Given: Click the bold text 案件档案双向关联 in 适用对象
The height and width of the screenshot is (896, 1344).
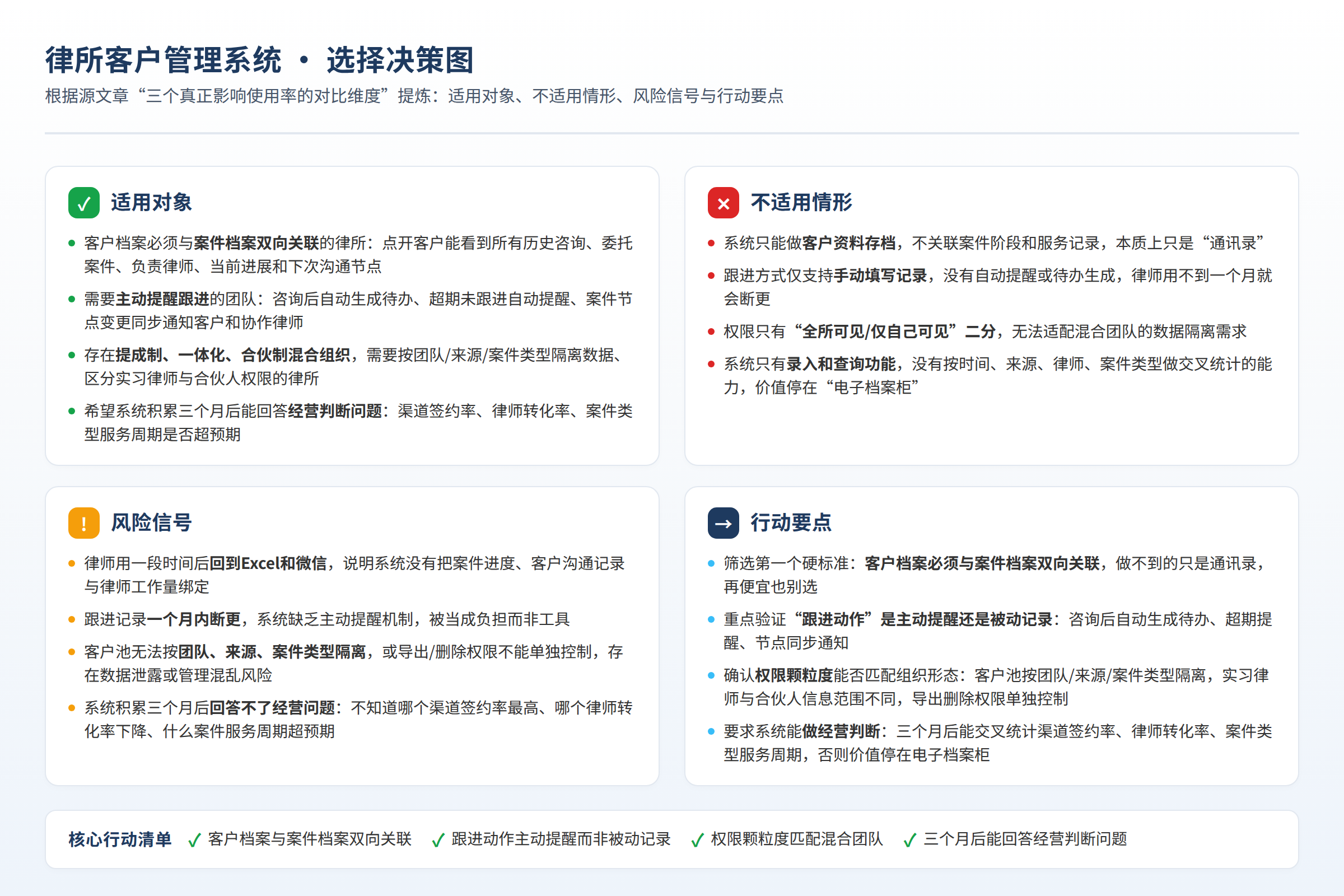Looking at the screenshot, I should 256,243.
